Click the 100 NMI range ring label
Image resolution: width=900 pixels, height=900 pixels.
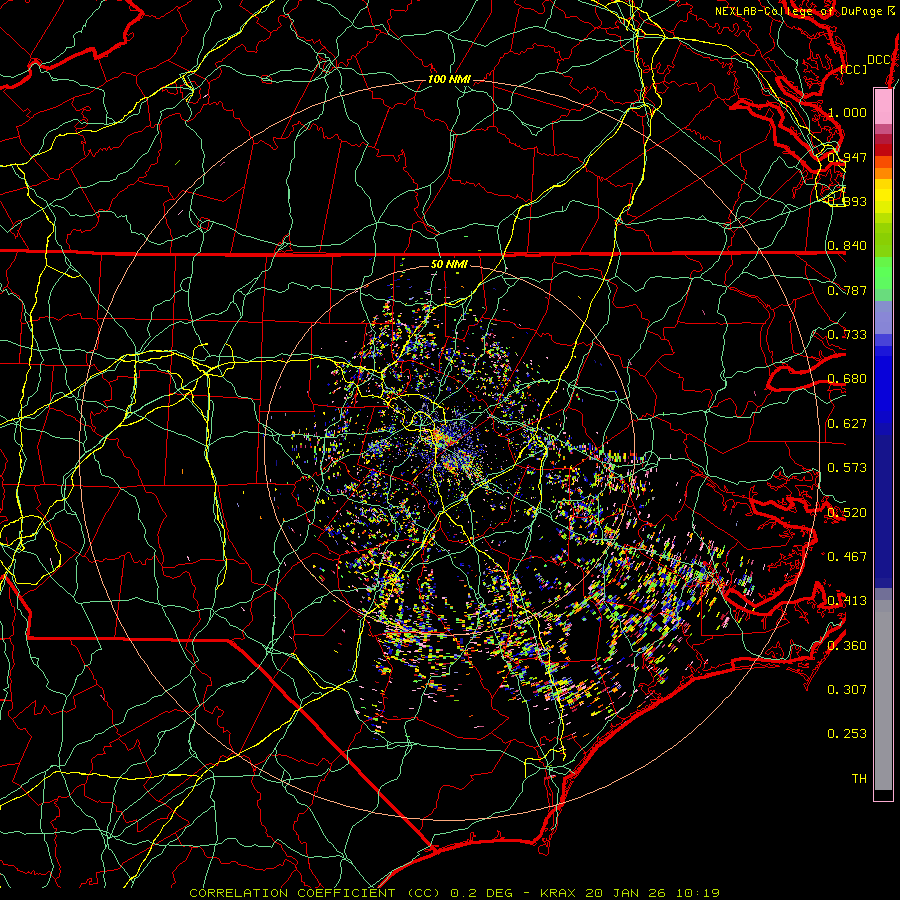(x=449, y=79)
